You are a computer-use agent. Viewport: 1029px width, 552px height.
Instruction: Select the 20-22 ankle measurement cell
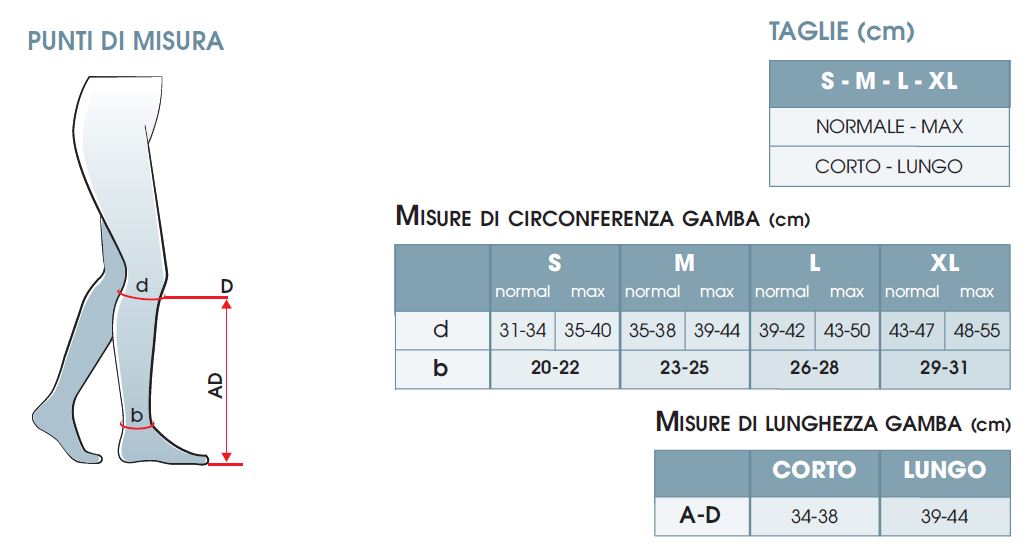tap(555, 368)
